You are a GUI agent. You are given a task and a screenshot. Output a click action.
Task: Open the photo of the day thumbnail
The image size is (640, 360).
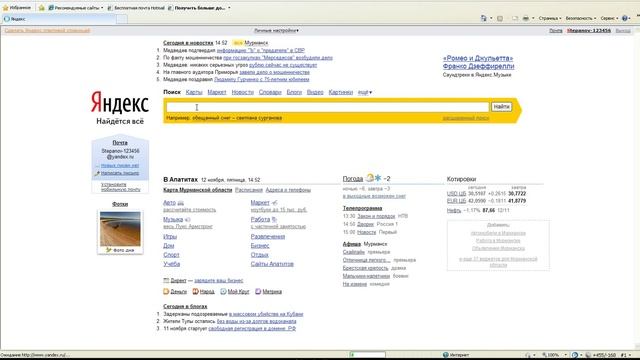pyautogui.click(x=120, y=229)
